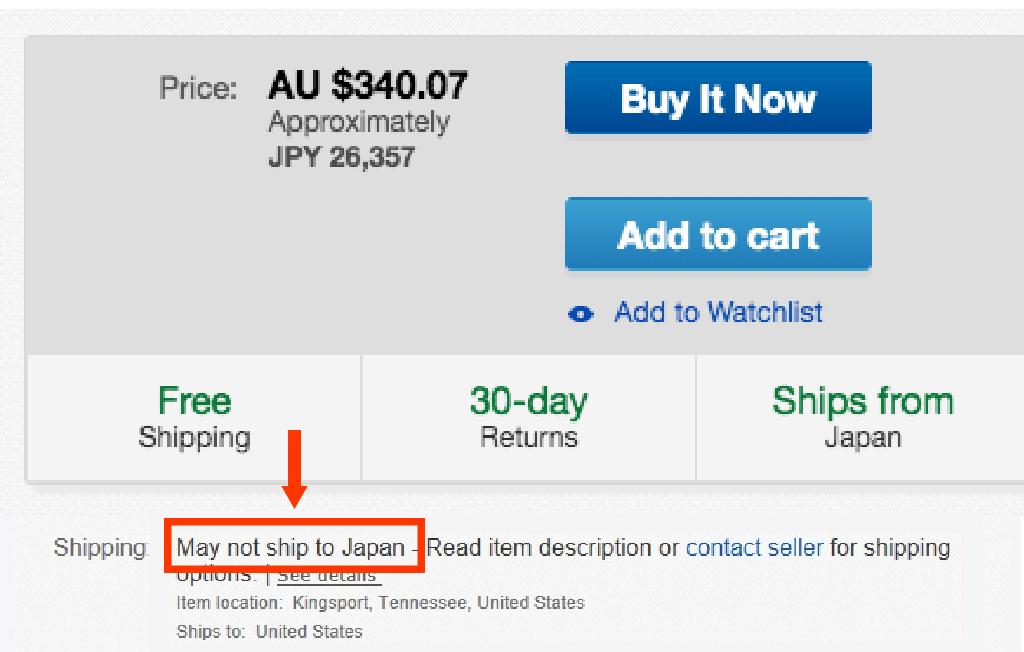Viewport: 1024px width, 652px height.
Task: Click the Price label
Action: (x=197, y=88)
